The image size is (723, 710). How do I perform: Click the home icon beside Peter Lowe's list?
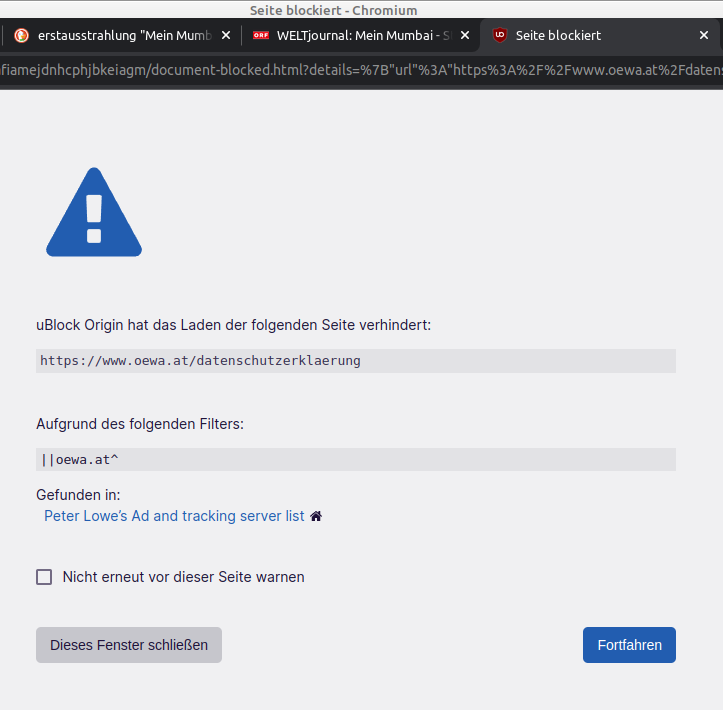[x=316, y=516]
